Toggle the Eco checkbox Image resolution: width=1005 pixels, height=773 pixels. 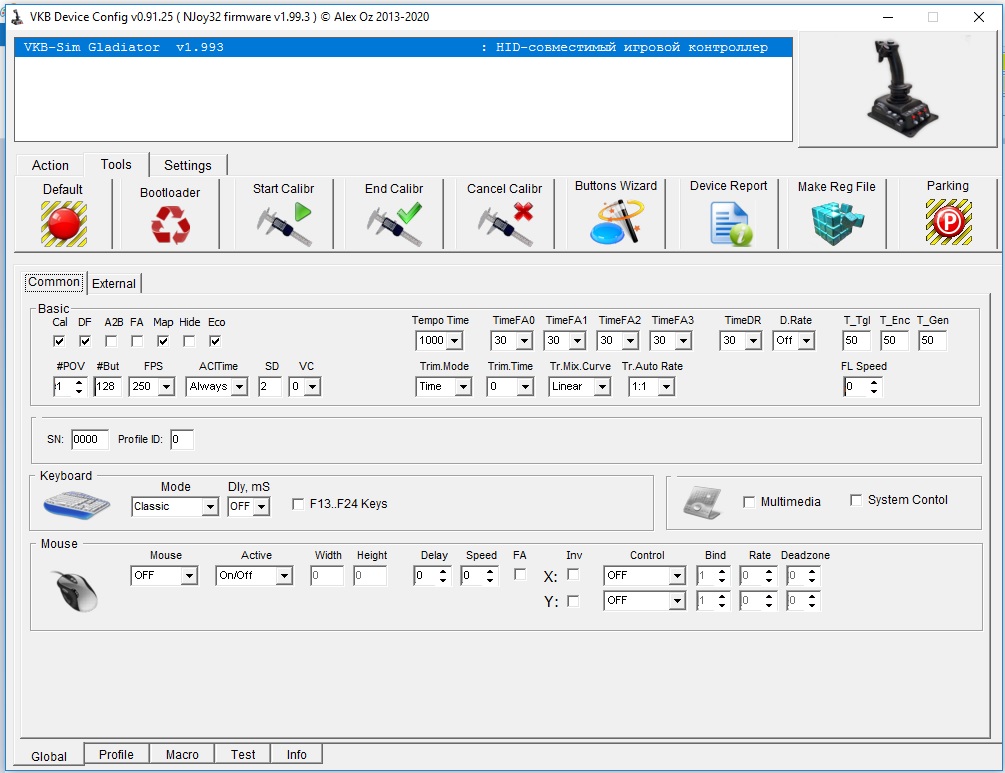pyautogui.click(x=215, y=341)
